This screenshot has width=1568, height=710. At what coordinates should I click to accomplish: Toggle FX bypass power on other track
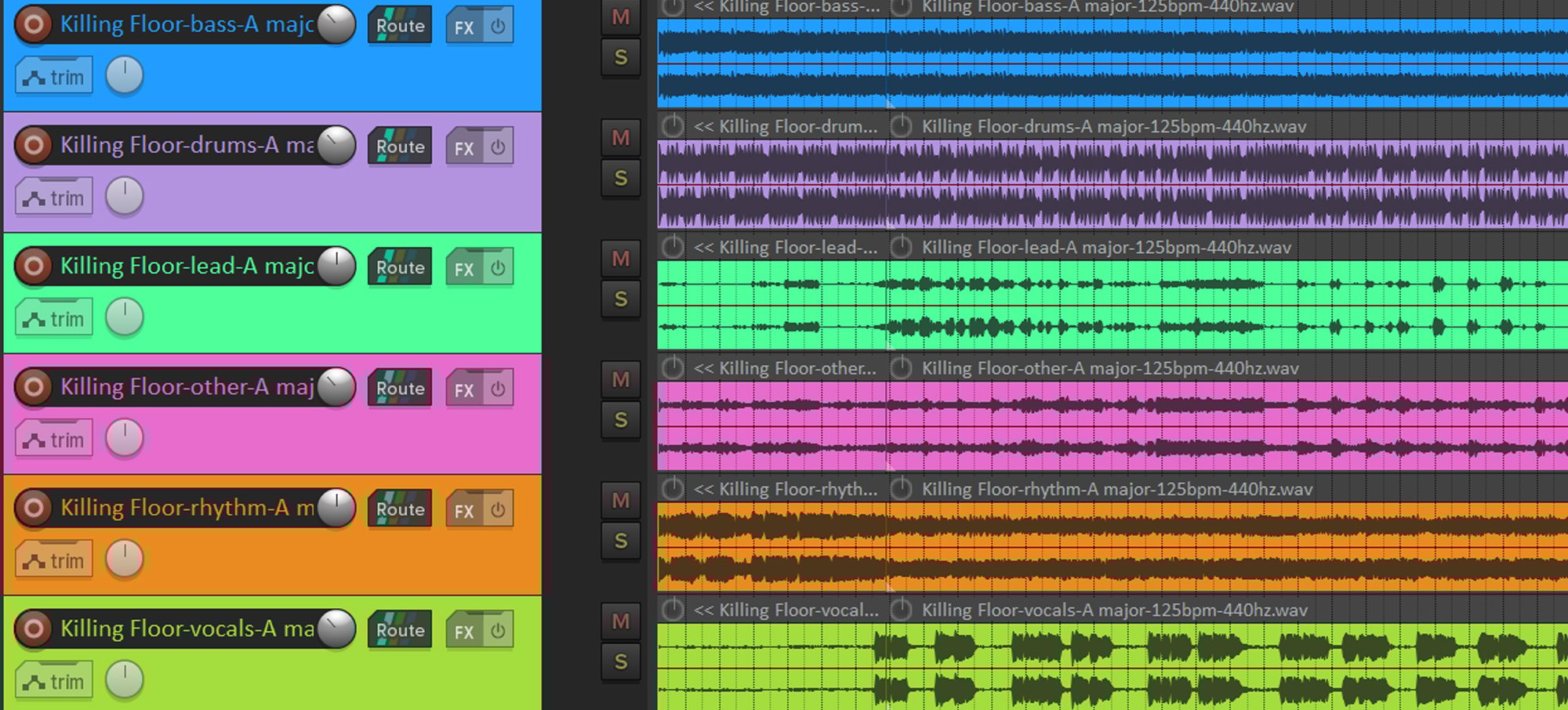(x=499, y=389)
